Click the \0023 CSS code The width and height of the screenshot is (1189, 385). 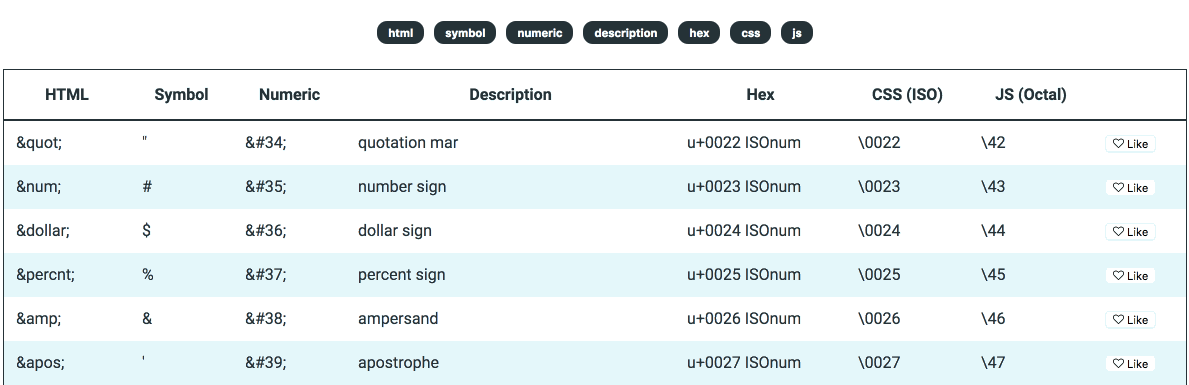coord(879,186)
